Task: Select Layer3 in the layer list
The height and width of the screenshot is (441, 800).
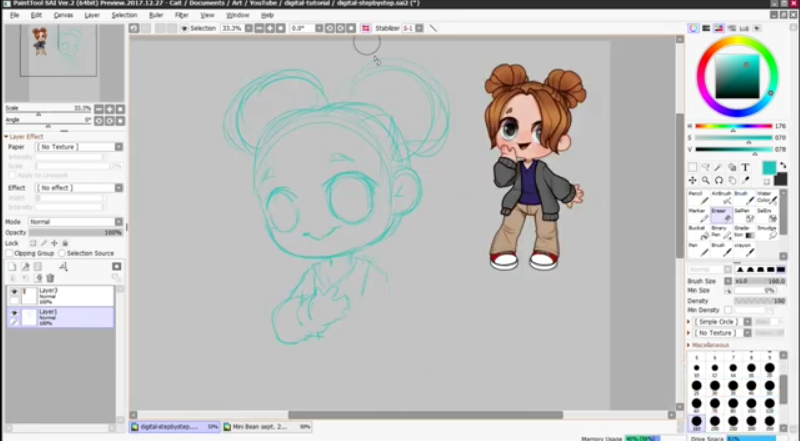Action: (60, 296)
